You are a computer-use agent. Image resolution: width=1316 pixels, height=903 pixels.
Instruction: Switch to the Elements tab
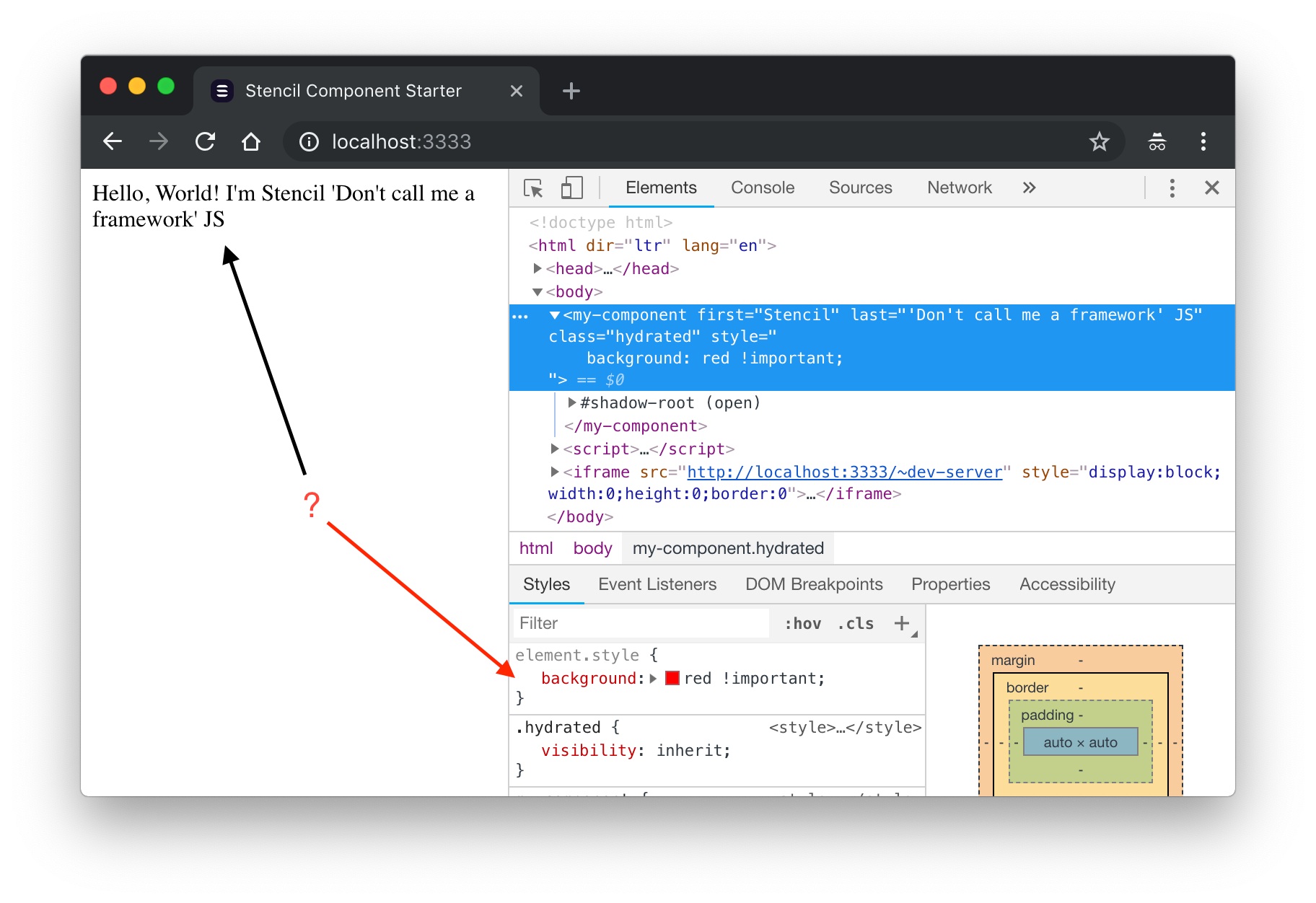(661, 188)
